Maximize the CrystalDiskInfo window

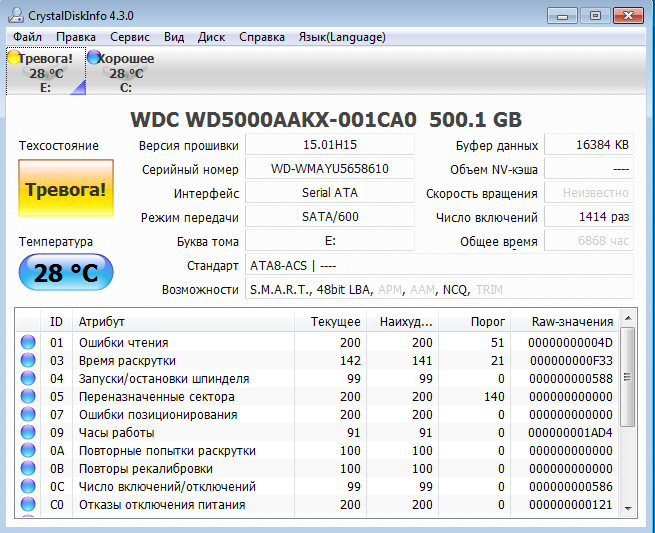click(x=595, y=16)
